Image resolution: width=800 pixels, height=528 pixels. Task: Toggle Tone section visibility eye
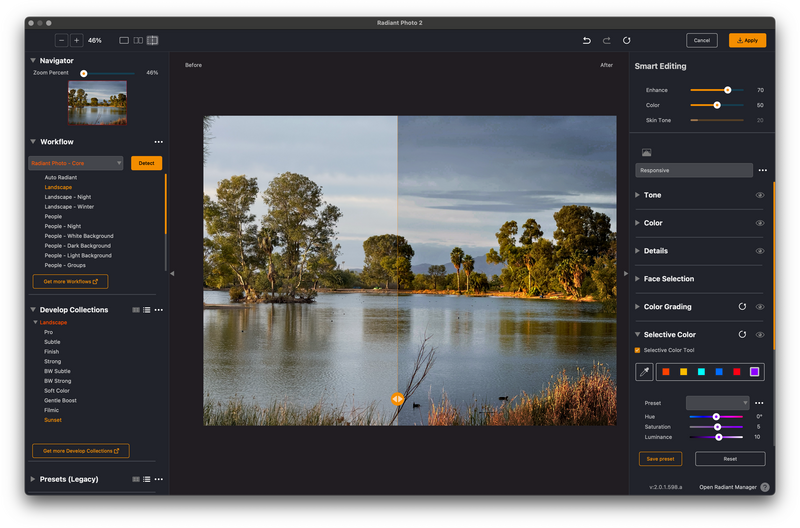760,195
